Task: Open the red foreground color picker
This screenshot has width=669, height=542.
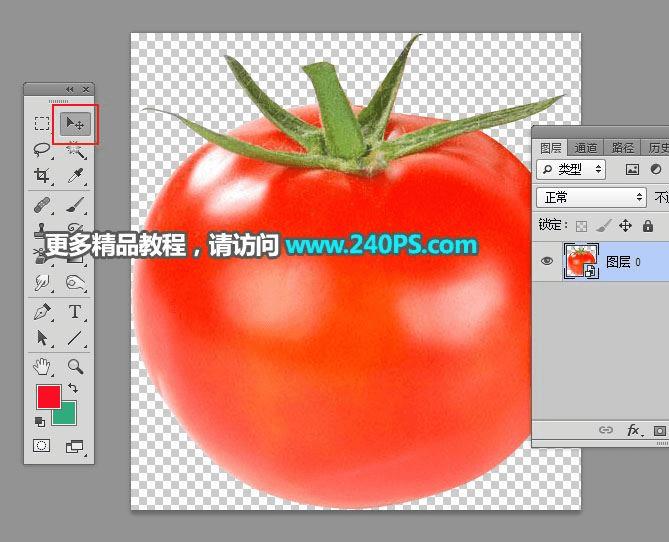Action: point(48,396)
